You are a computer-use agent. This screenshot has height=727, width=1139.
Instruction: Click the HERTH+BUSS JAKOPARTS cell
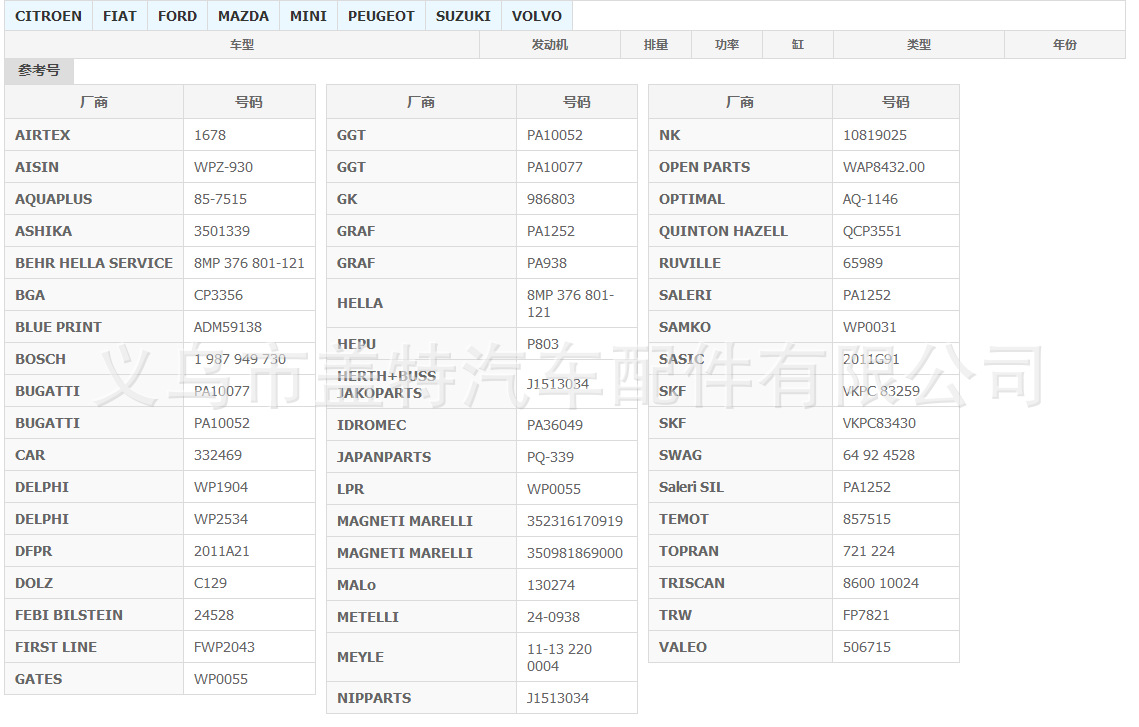(421, 384)
